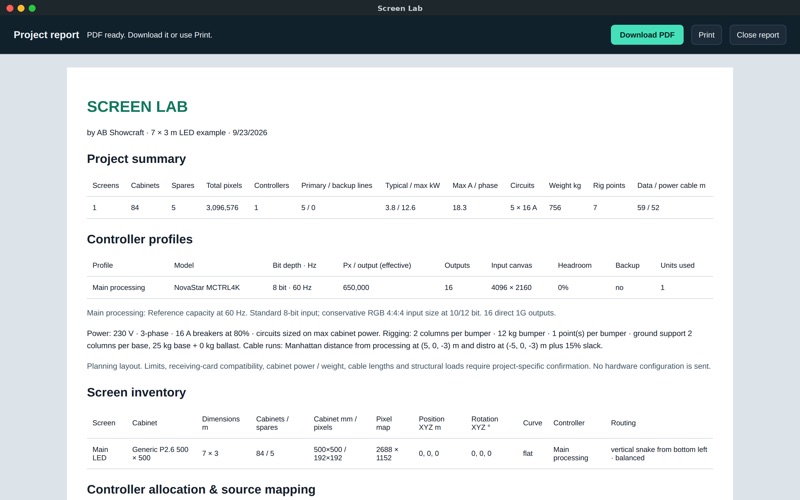This screenshot has width=800, height=500.
Task: Click the Position XYZ m column header
Action: point(431,423)
